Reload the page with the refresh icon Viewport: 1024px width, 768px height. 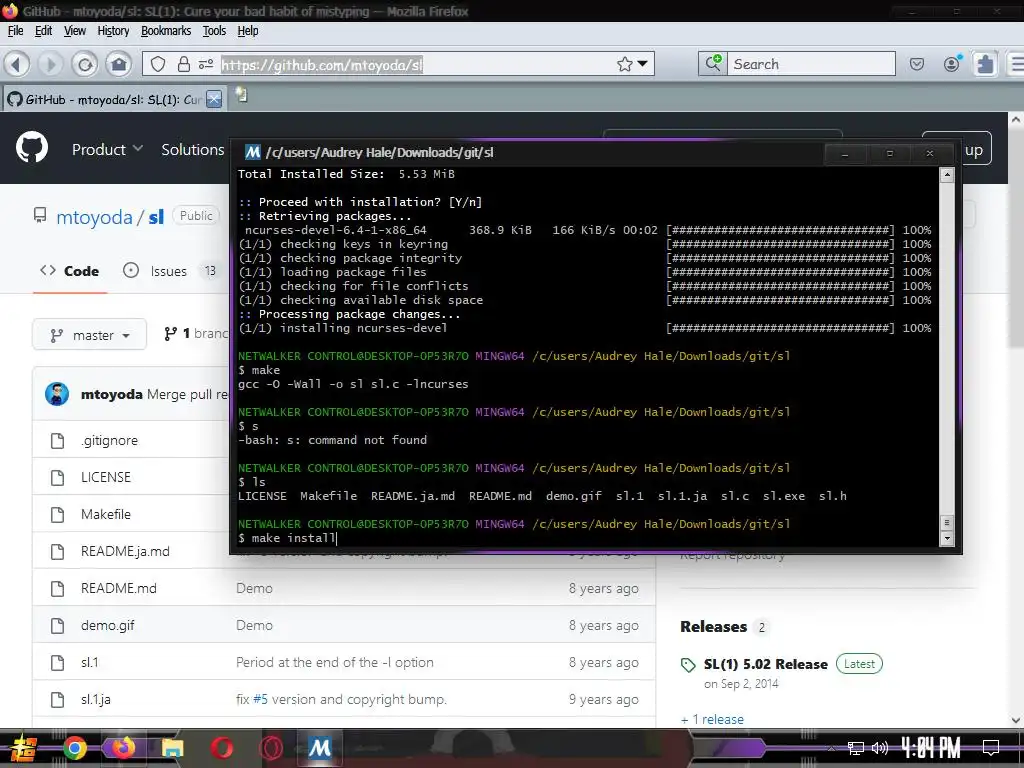coord(85,64)
